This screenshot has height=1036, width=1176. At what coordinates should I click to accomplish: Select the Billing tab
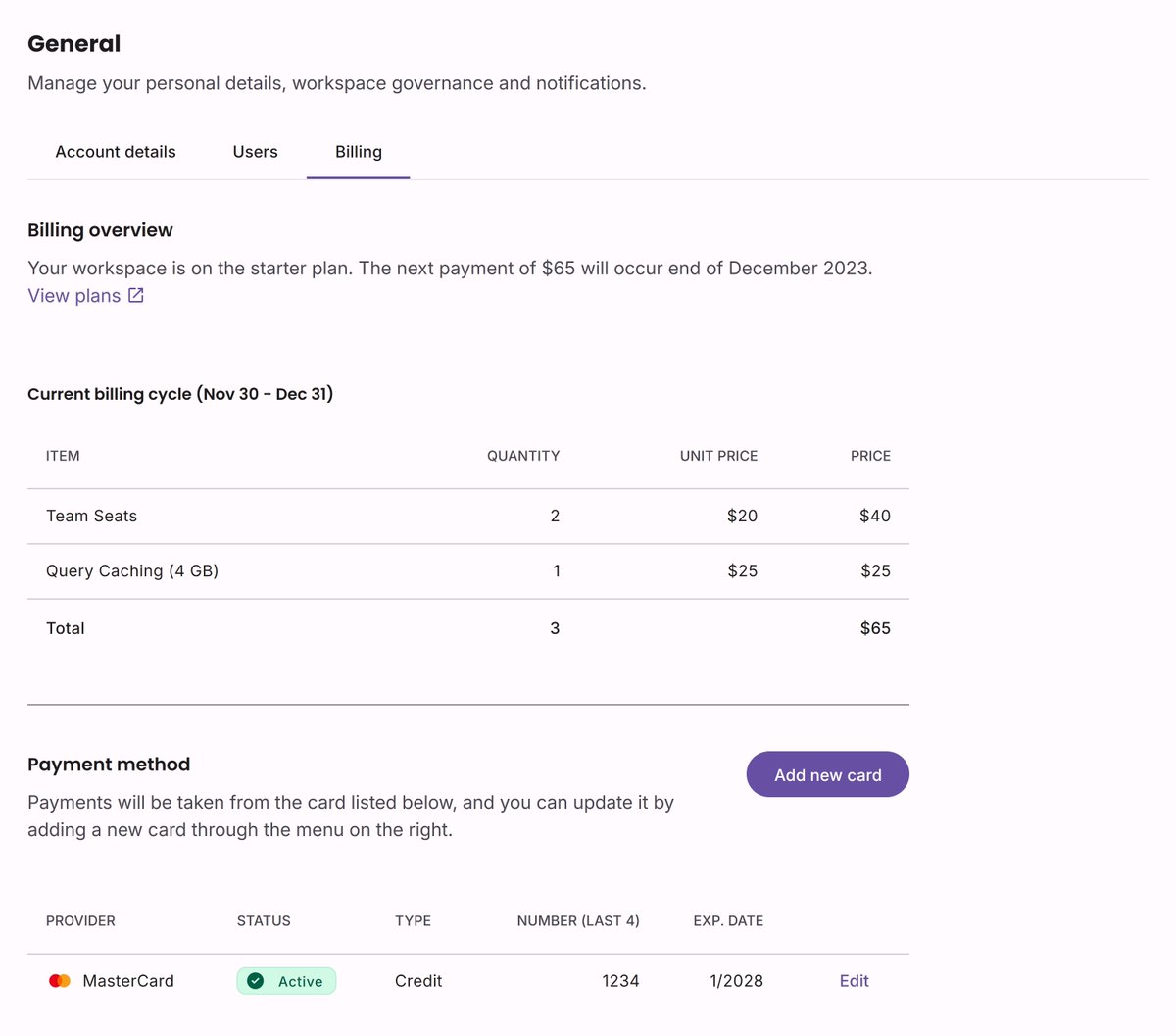[359, 152]
